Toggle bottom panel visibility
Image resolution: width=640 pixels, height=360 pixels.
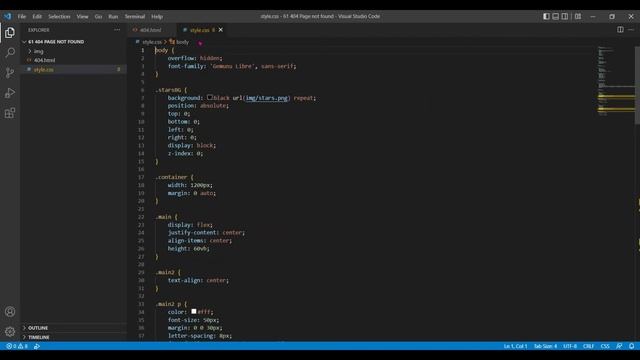pos(556,16)
